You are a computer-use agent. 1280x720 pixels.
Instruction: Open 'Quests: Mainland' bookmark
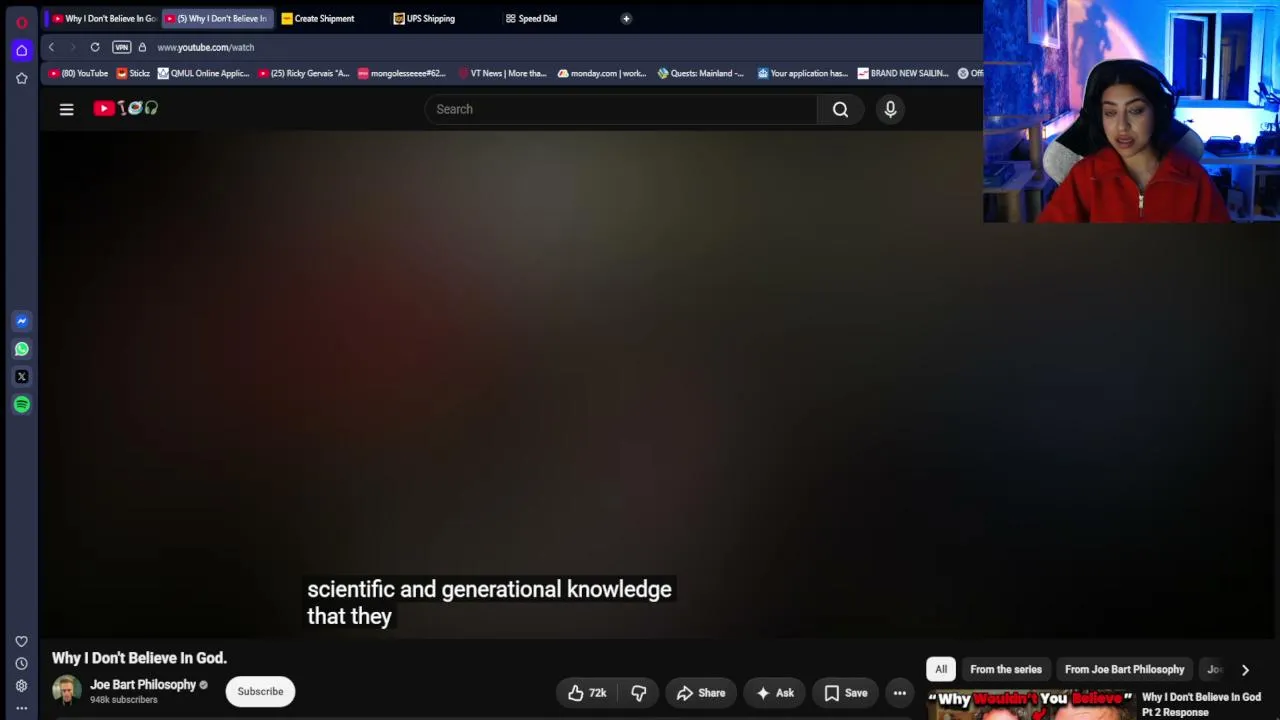tap(701, 73)
